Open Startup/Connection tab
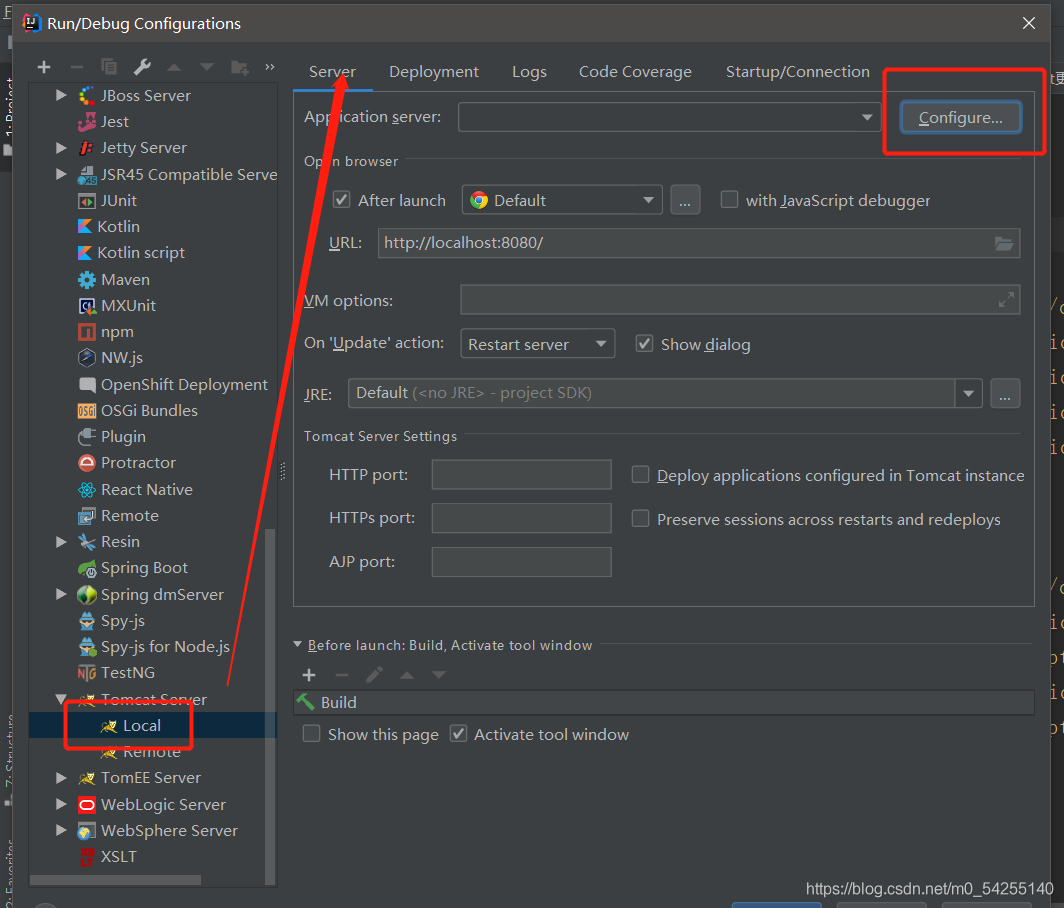The height and width of the screenshot is (908, 1064). [798, 72]
